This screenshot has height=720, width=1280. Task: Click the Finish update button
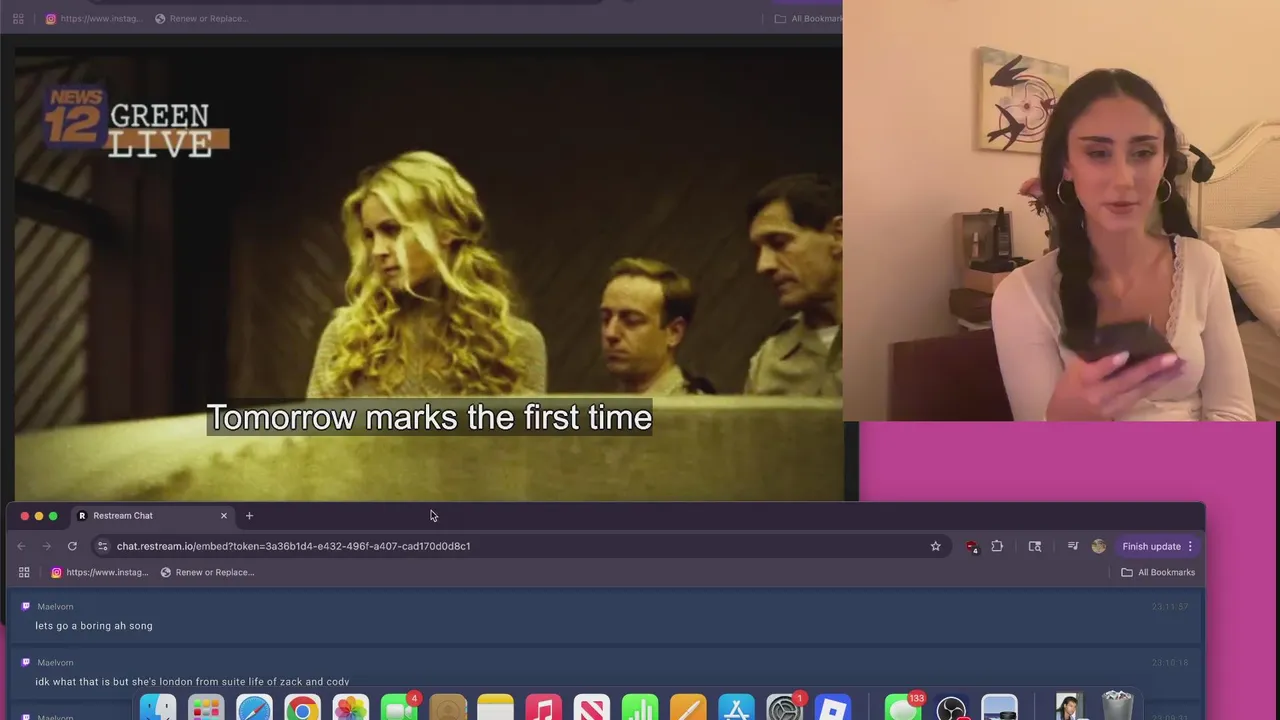tap(1151, 546)
